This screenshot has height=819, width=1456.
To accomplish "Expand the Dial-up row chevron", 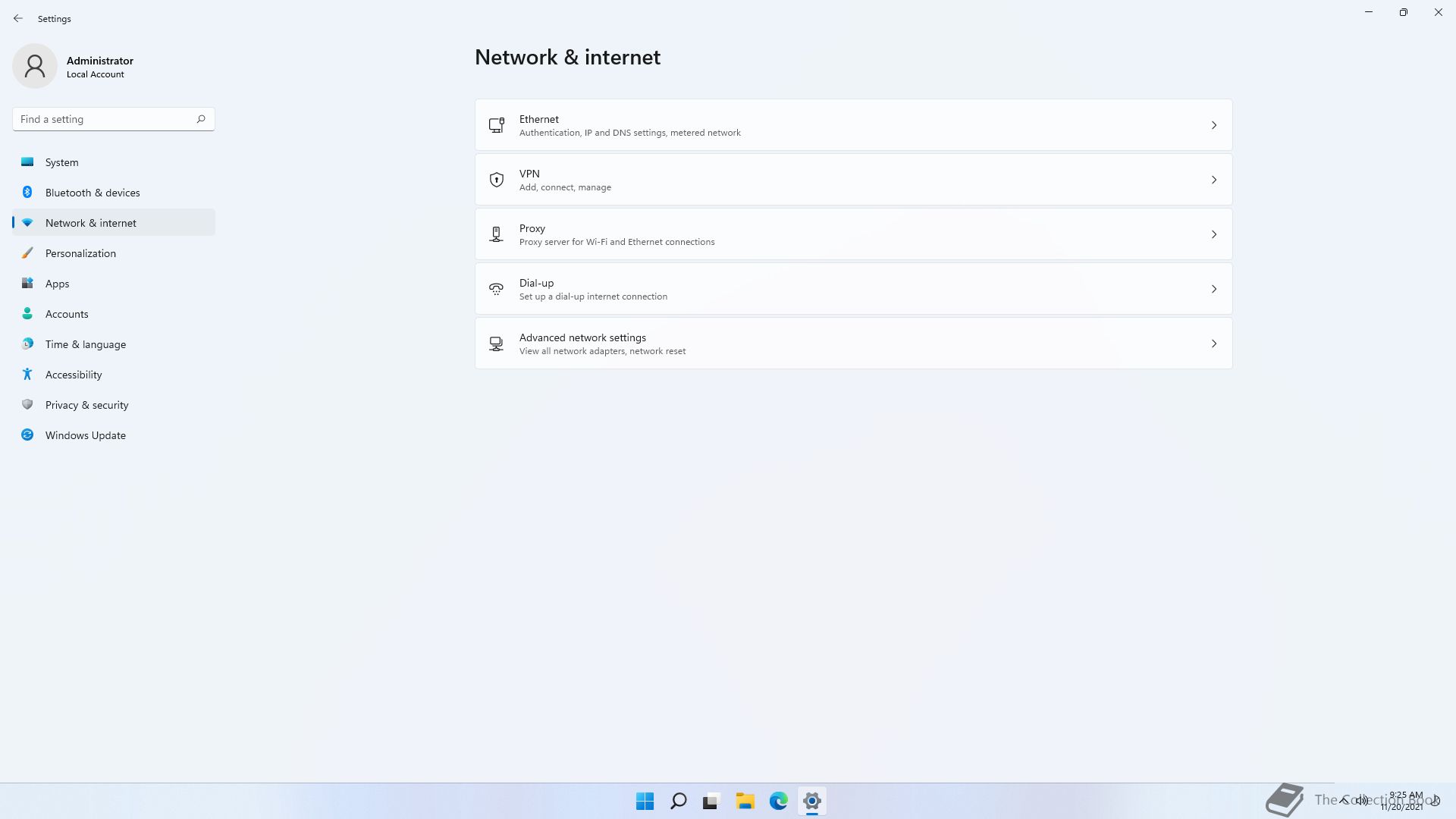I will [x=1213, y=289].
